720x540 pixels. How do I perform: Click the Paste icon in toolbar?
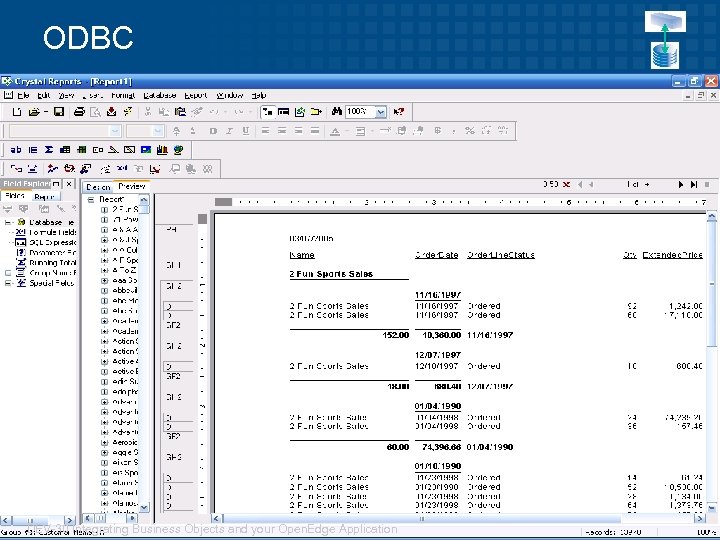coord(180,112)
